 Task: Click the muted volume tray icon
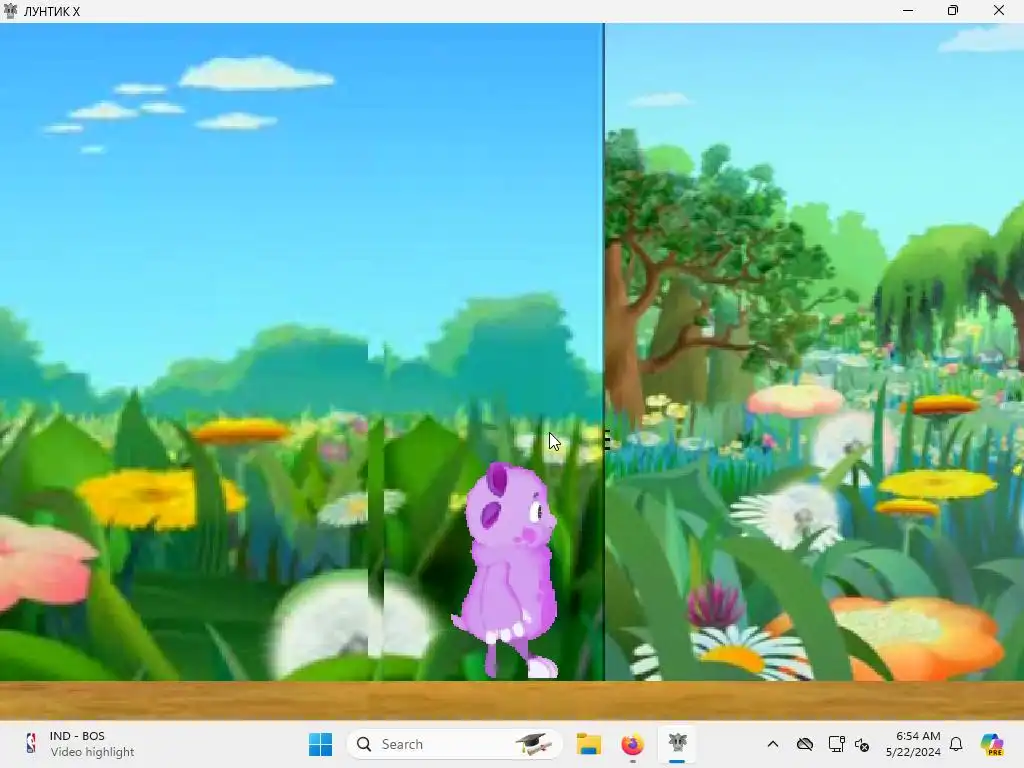pos(862,744)
